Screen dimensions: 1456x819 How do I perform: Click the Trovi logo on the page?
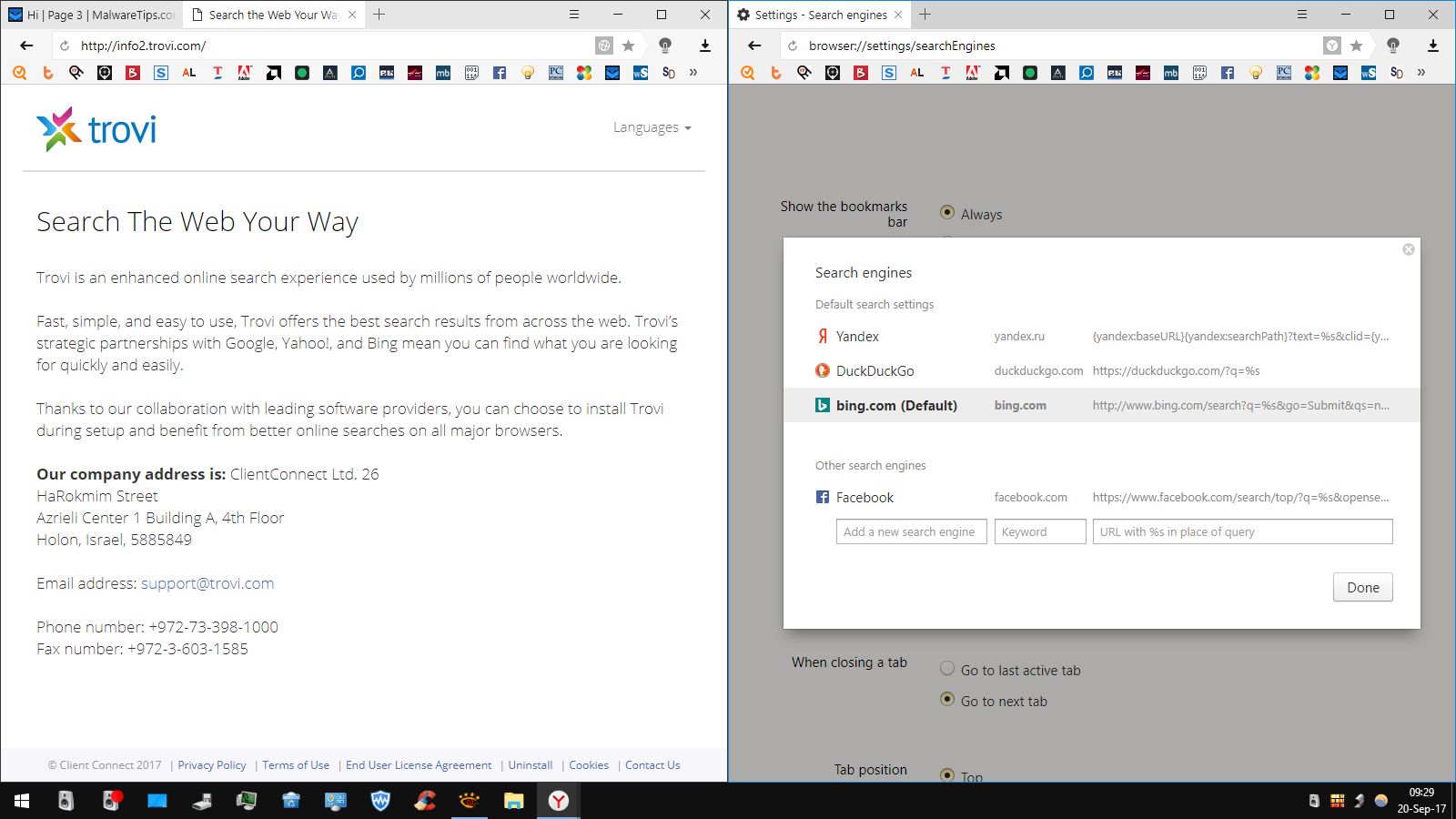[x=96, y=129]
